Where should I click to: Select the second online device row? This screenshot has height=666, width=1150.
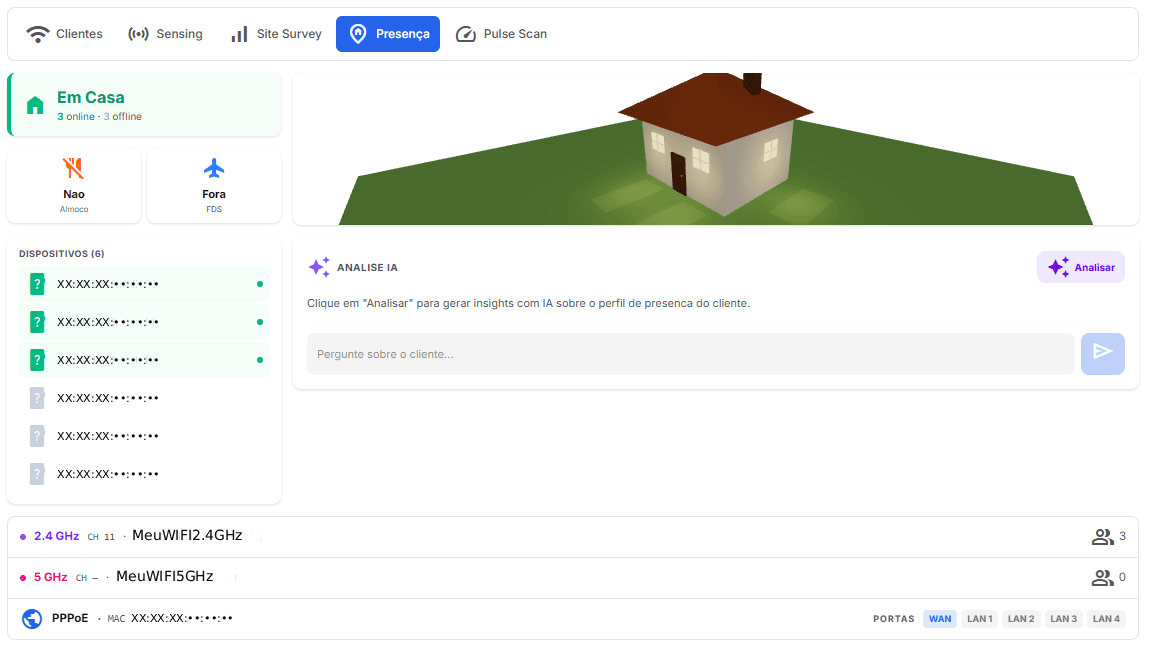coord(144,322)
